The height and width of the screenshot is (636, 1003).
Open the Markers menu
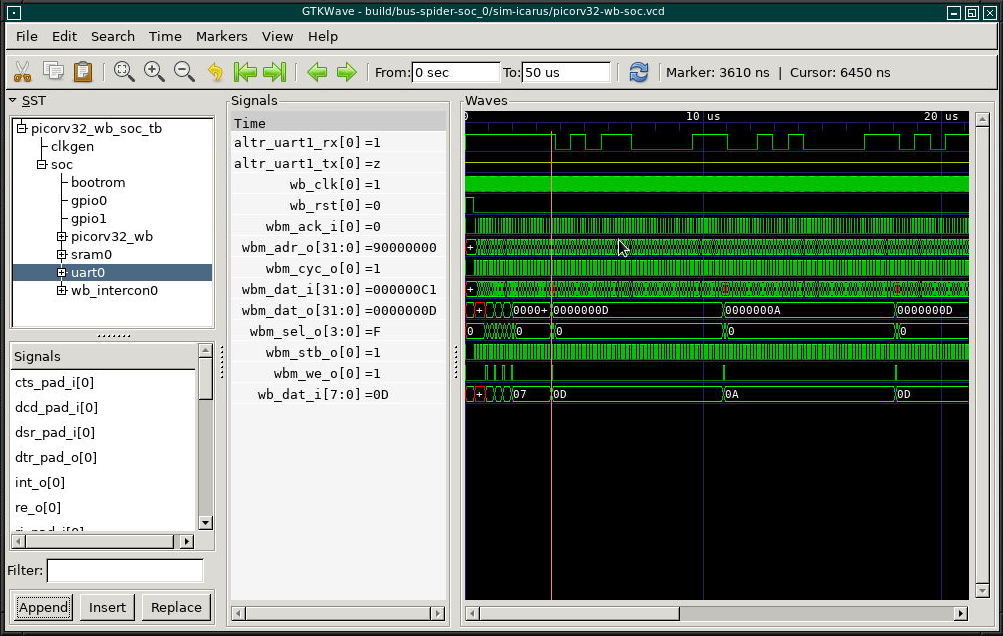(x=221, y=36)
